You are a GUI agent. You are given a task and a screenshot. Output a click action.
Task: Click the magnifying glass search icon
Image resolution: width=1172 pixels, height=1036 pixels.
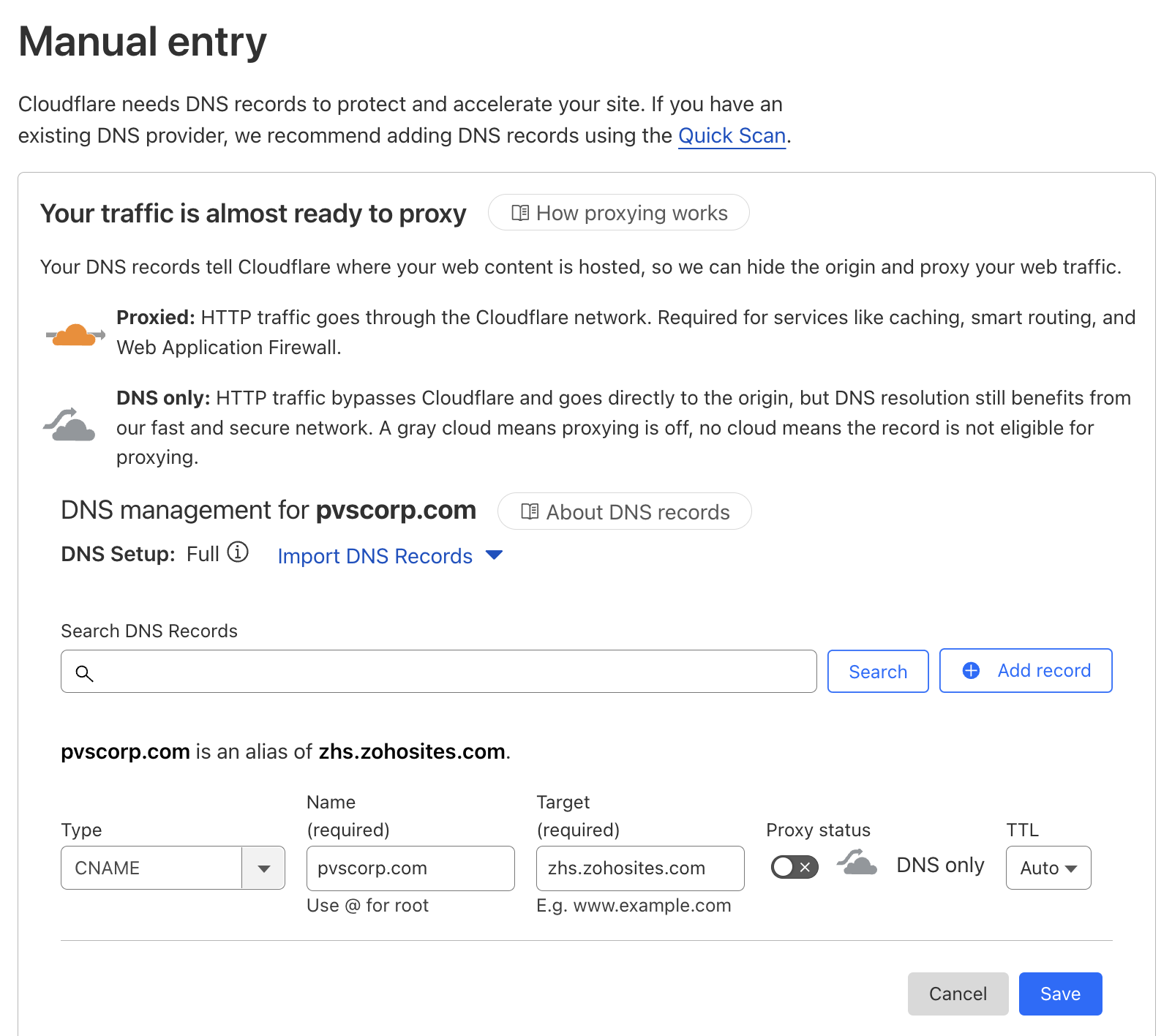pyautogui.click(x=85, y=673)
